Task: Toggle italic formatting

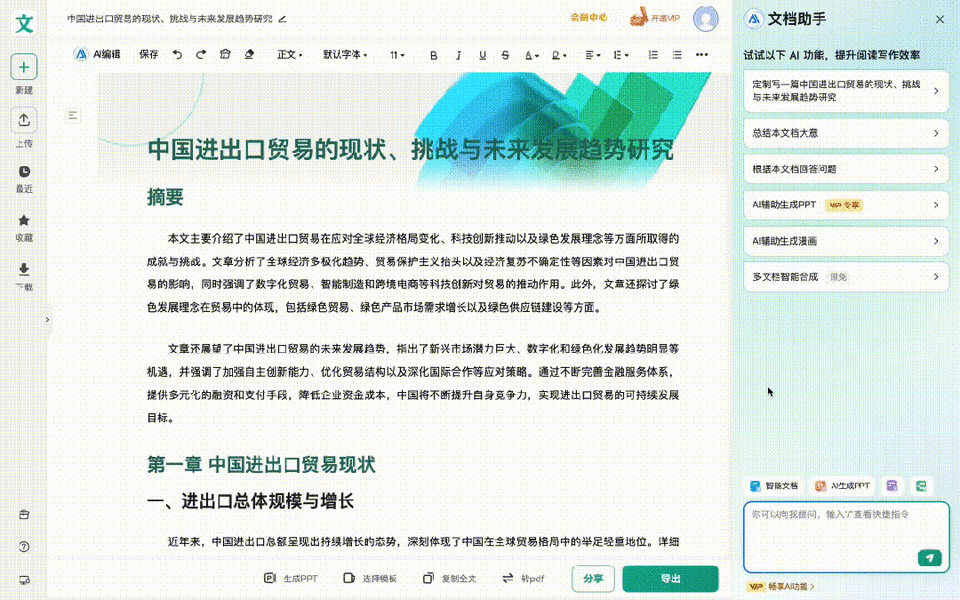Action: tap(458, 55)
